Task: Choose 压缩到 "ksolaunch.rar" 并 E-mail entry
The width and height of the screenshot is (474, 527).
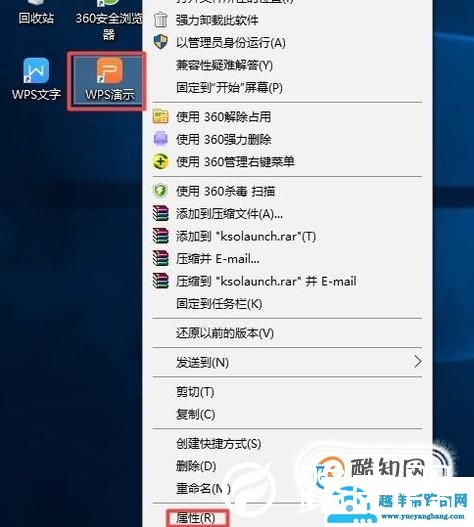Action: [266, 281]
